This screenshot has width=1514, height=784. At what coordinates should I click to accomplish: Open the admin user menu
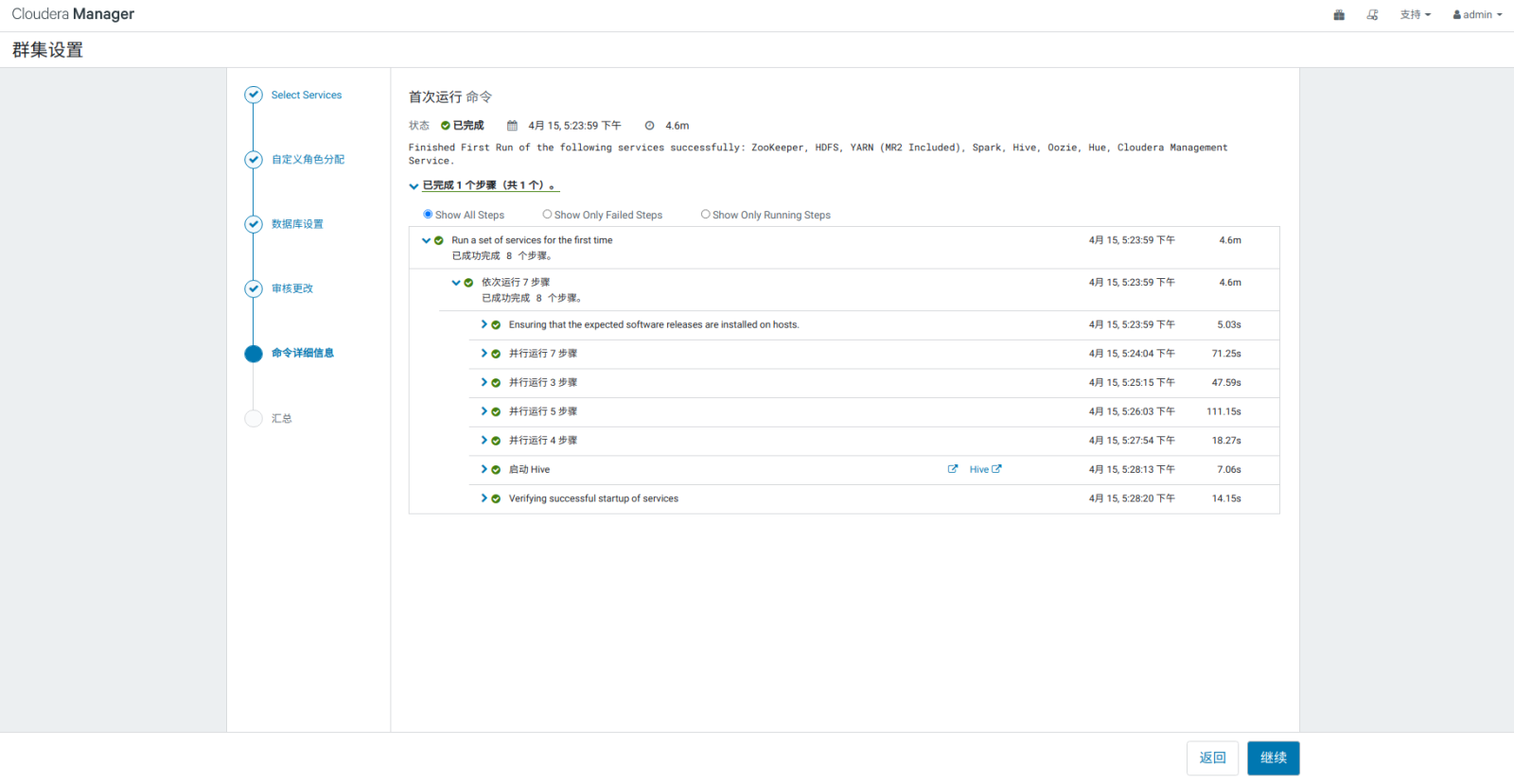pyautogui.click(x=1477, y=15)
